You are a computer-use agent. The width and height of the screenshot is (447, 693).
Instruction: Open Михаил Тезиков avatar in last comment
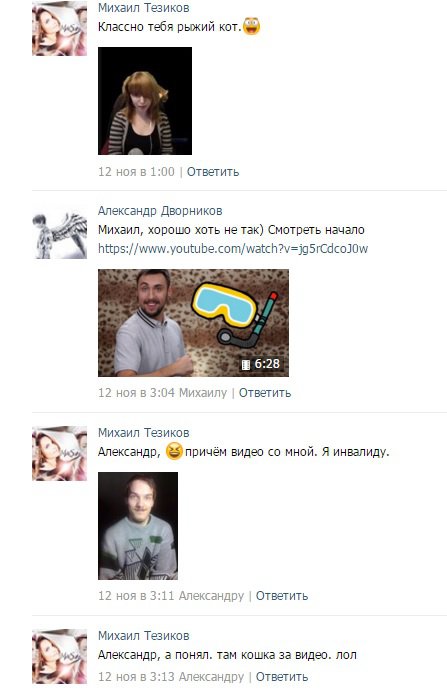click(x=59, y=656)
